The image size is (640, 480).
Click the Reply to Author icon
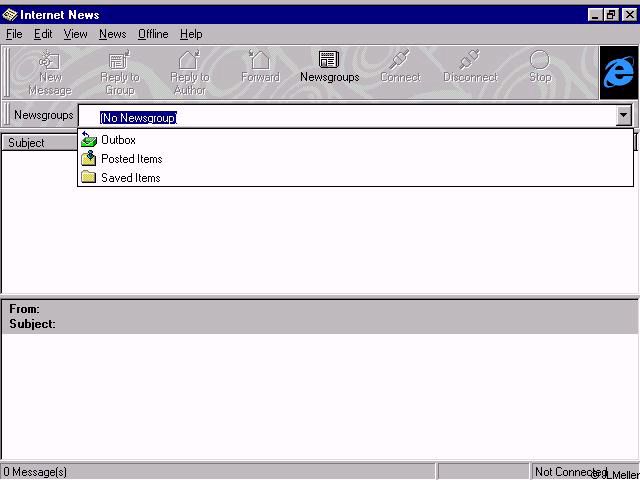189,60
